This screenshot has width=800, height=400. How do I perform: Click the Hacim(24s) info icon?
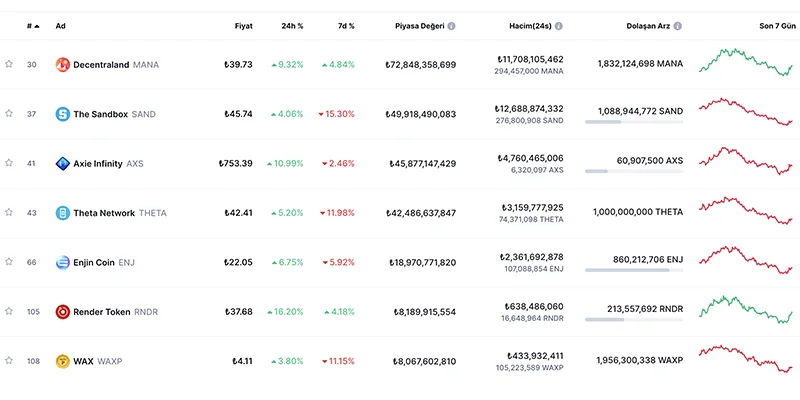pos(559,25)
